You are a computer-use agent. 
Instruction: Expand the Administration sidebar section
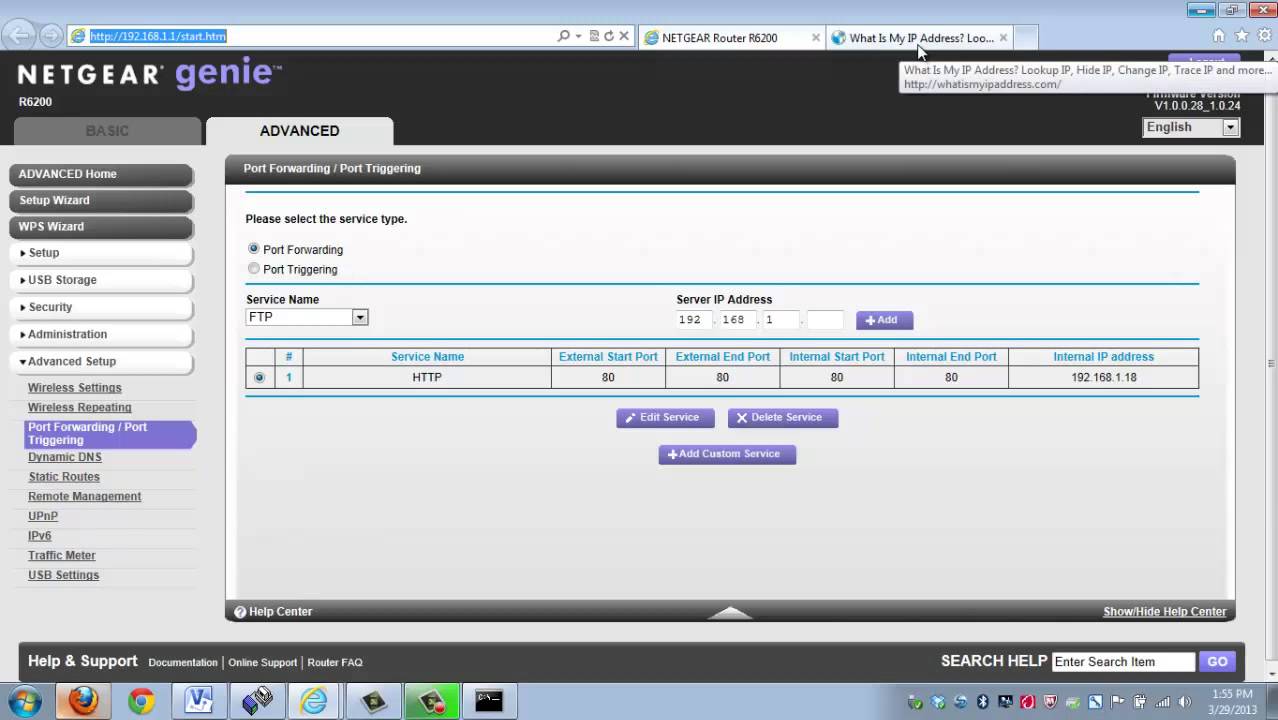(101, 334)
